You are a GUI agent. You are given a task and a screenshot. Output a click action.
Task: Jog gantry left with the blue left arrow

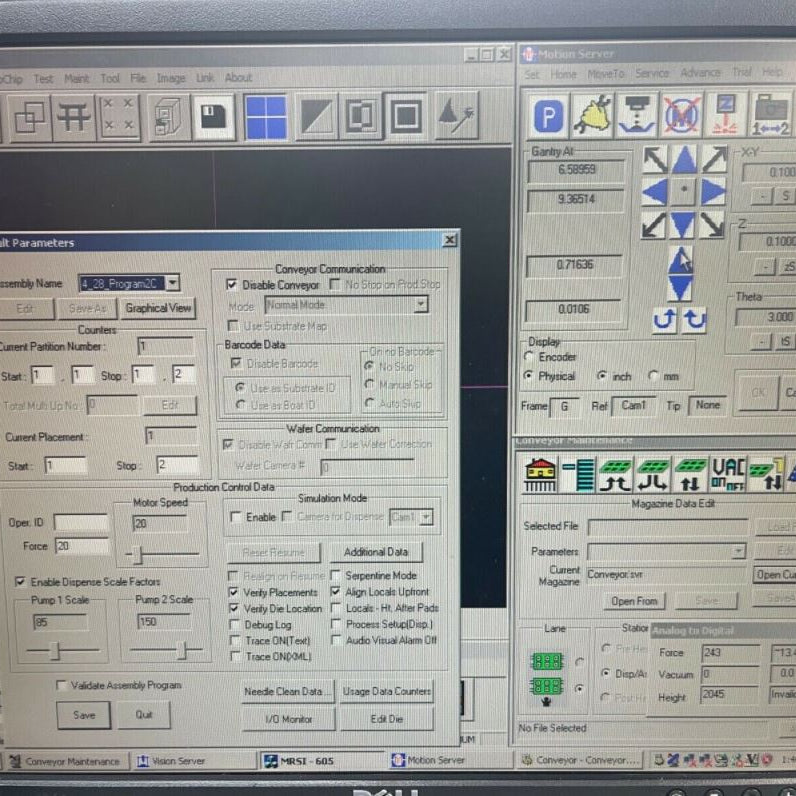coord(654,193)
